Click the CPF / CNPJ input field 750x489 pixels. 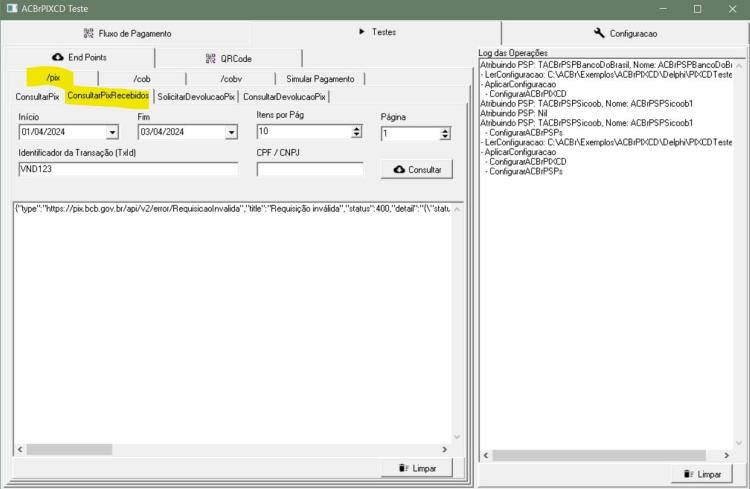point(310,169)
